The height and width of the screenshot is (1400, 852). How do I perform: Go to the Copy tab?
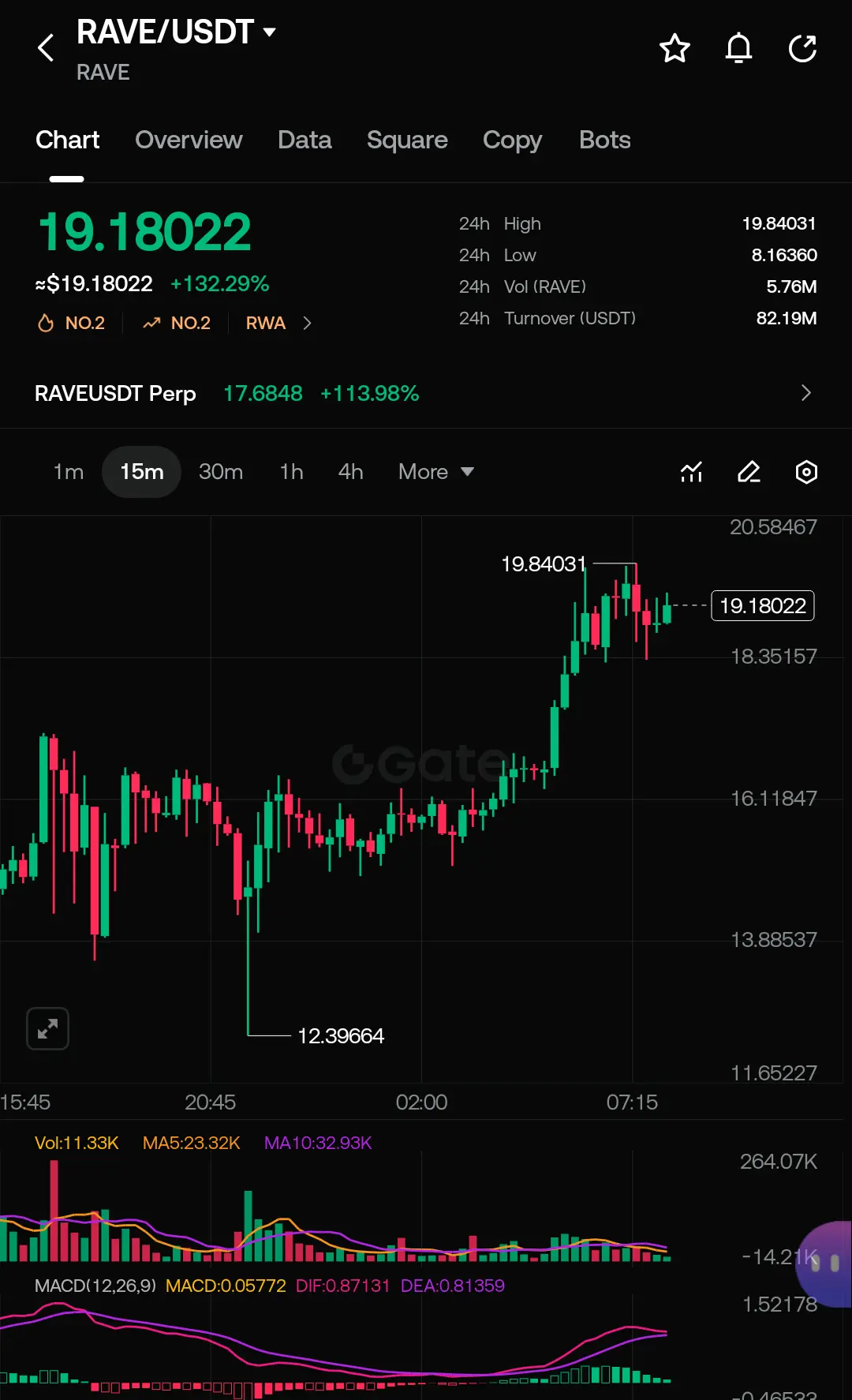tap(513, 140)
